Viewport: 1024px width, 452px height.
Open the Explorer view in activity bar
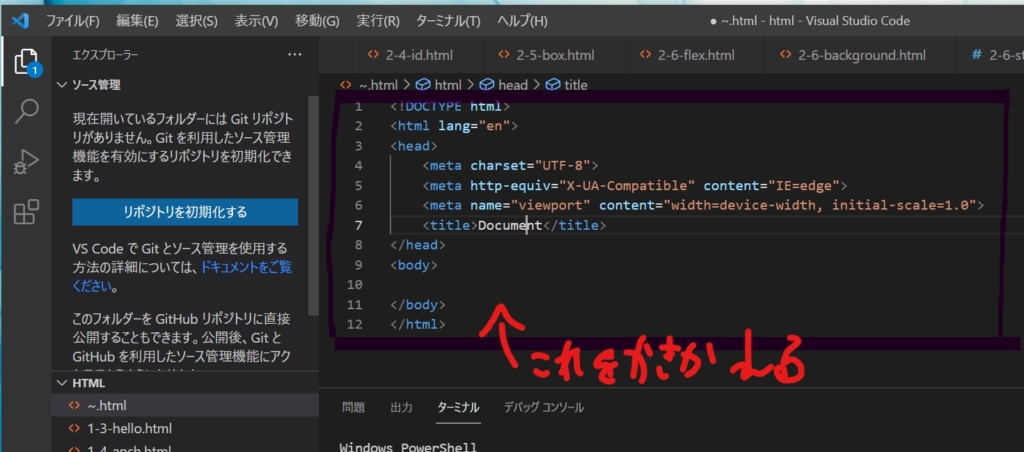[x=27, y=62]
